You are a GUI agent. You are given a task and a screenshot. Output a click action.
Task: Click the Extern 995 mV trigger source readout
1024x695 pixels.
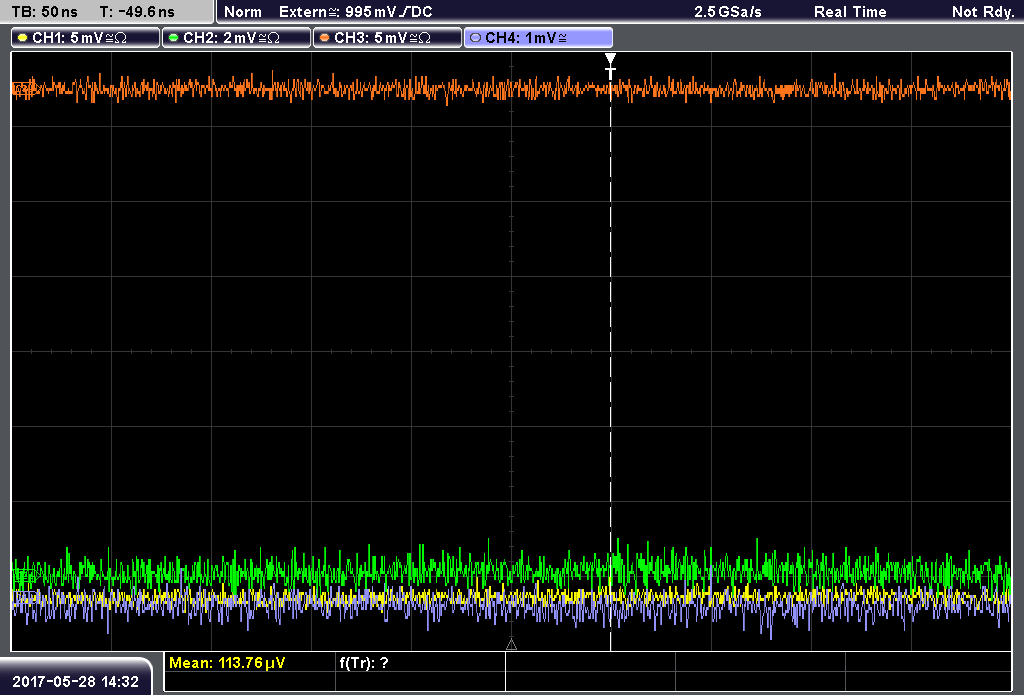356,12
